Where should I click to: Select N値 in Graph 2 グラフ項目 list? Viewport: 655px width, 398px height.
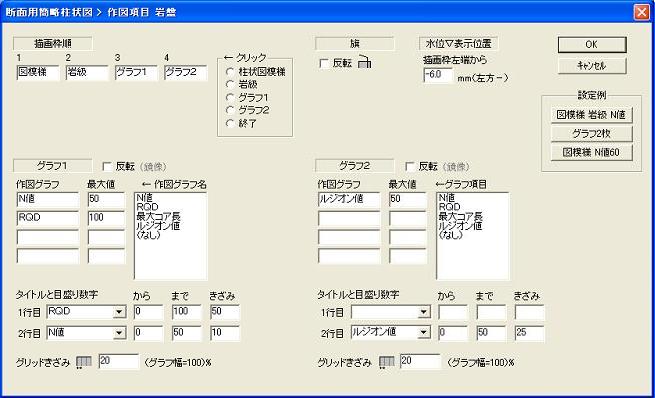[447, 198]
